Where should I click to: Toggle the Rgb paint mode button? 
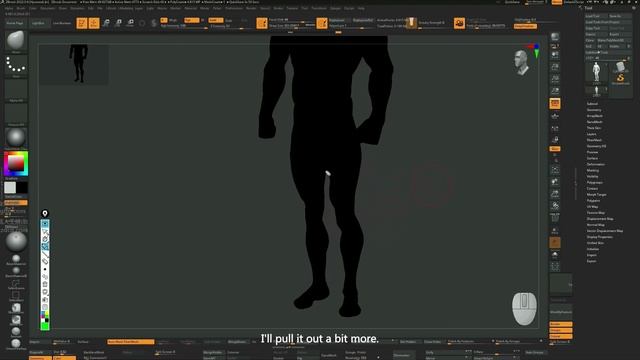191,20
